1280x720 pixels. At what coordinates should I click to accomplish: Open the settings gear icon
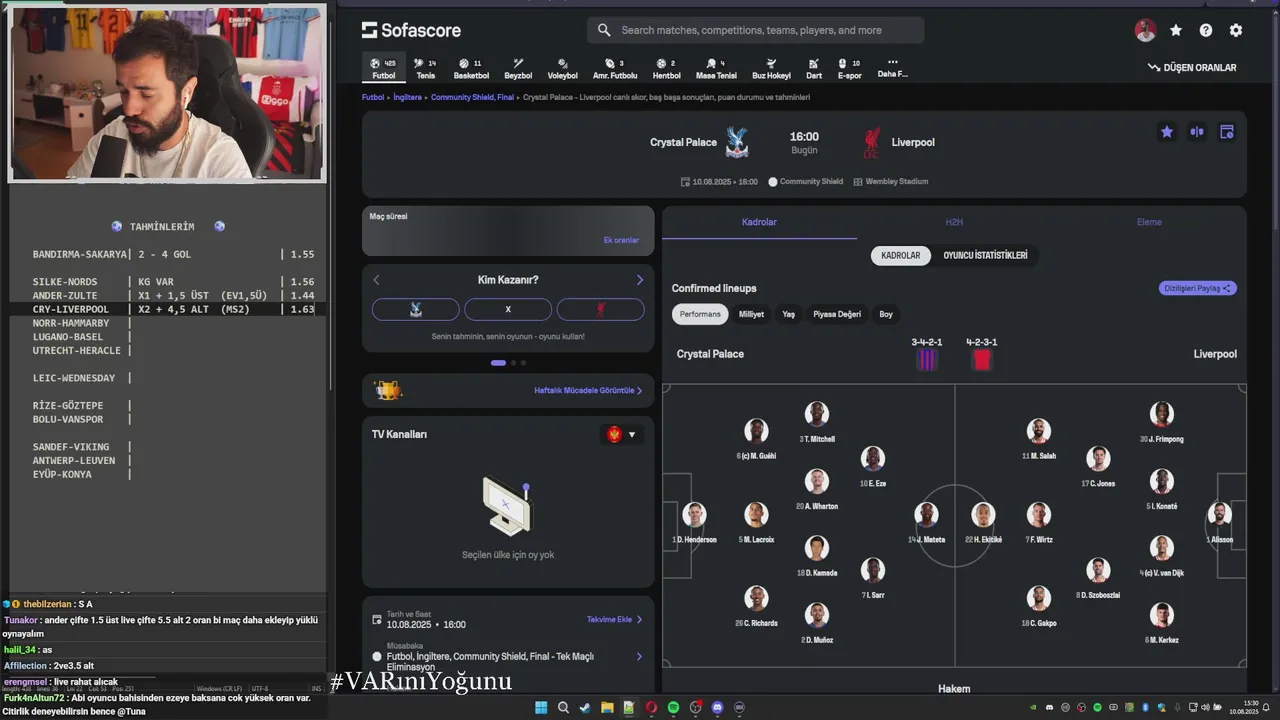click(1236, 30)
